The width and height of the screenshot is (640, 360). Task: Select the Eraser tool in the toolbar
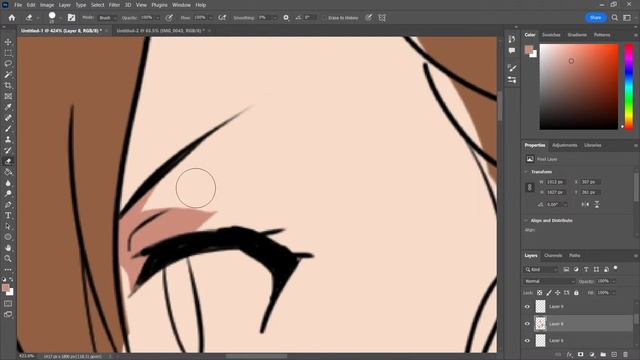(8, 161)
